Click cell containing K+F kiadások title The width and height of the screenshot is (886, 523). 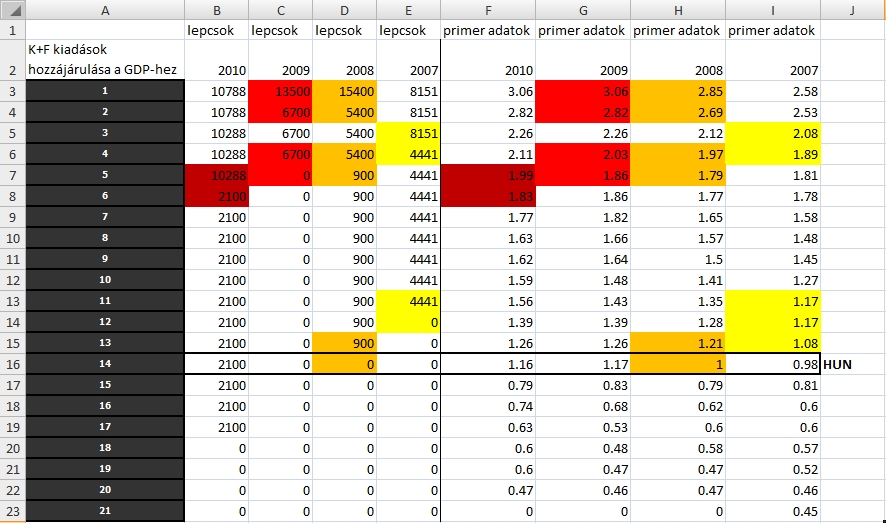104,60
